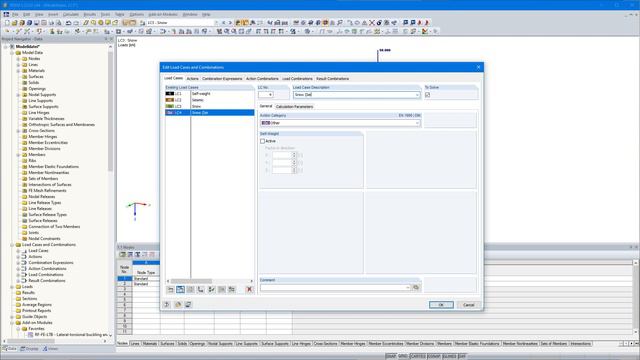Image resolution: width=640 pixels, height=360 pixels.
Task: Click the comment library icon beside Comment field
Action: (x=416, y=288)
